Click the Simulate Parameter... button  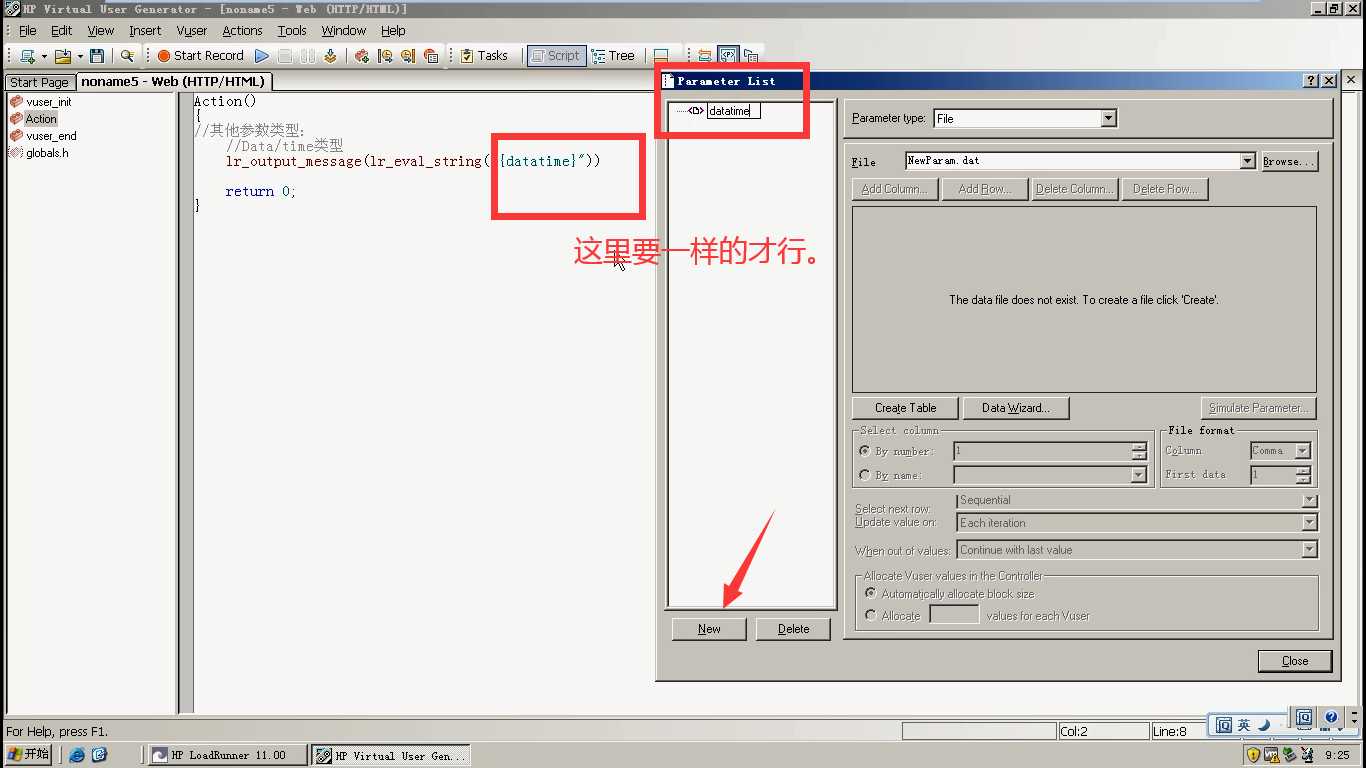pos(1258,408)
